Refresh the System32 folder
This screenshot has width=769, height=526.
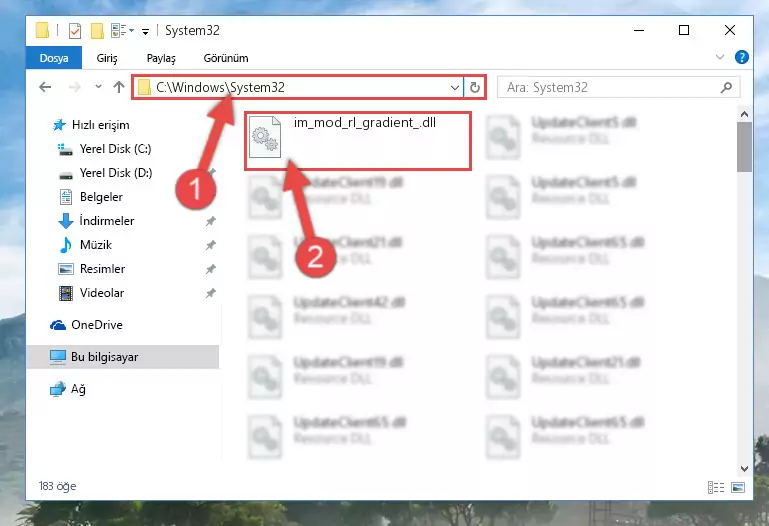(474, 88)
